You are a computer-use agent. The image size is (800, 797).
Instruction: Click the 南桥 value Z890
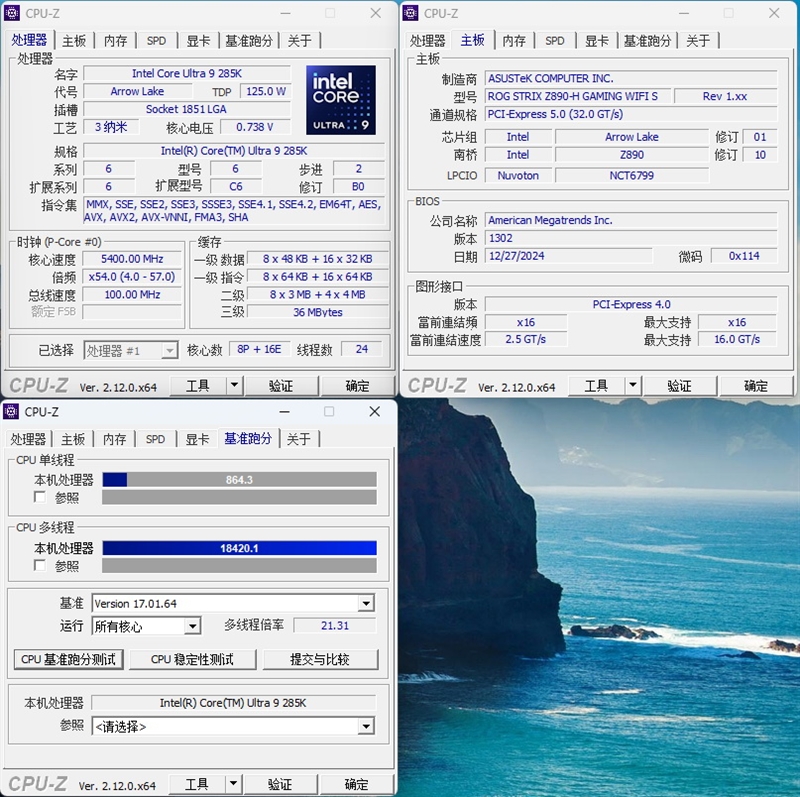tap(632, 155)
